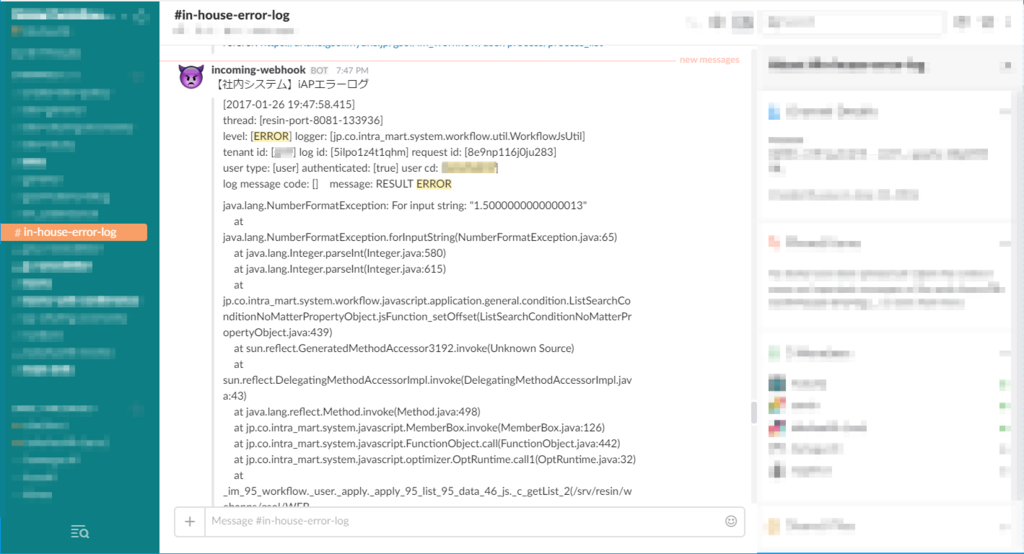The height and width of the screenshot is (554, 1024).
Task: Click the blue Channel Details icon
Action: pos(774,112)
